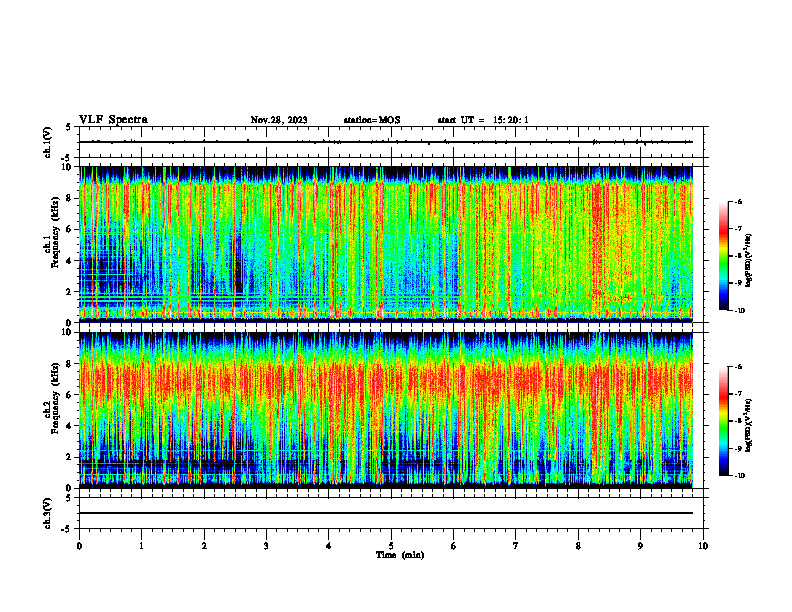
Task: Click the "ch.1(V)" waveform axis label
Action: [48, 142]
